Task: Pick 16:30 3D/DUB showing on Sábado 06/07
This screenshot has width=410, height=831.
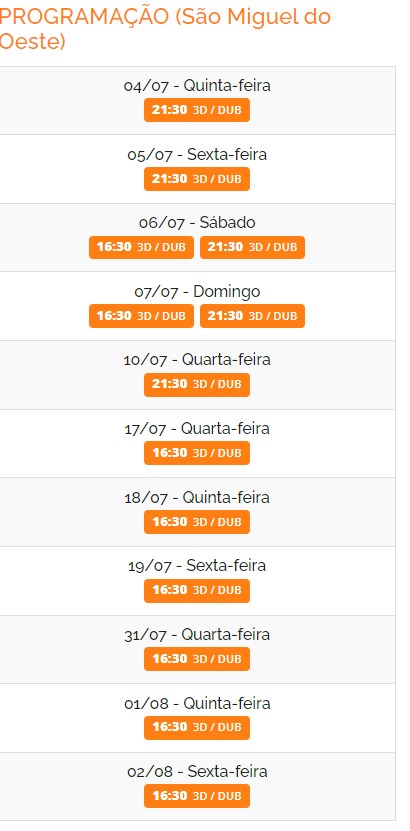Action: [141, 247]
